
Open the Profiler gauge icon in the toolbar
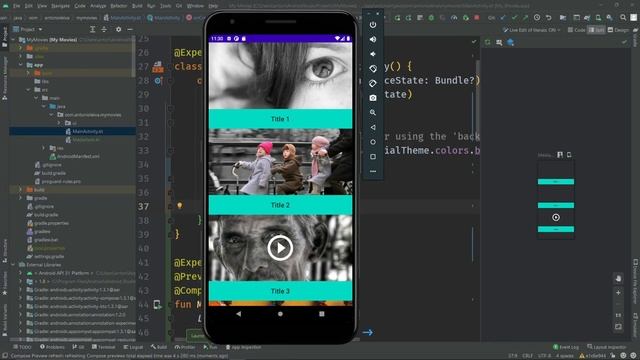click(454, 18)
